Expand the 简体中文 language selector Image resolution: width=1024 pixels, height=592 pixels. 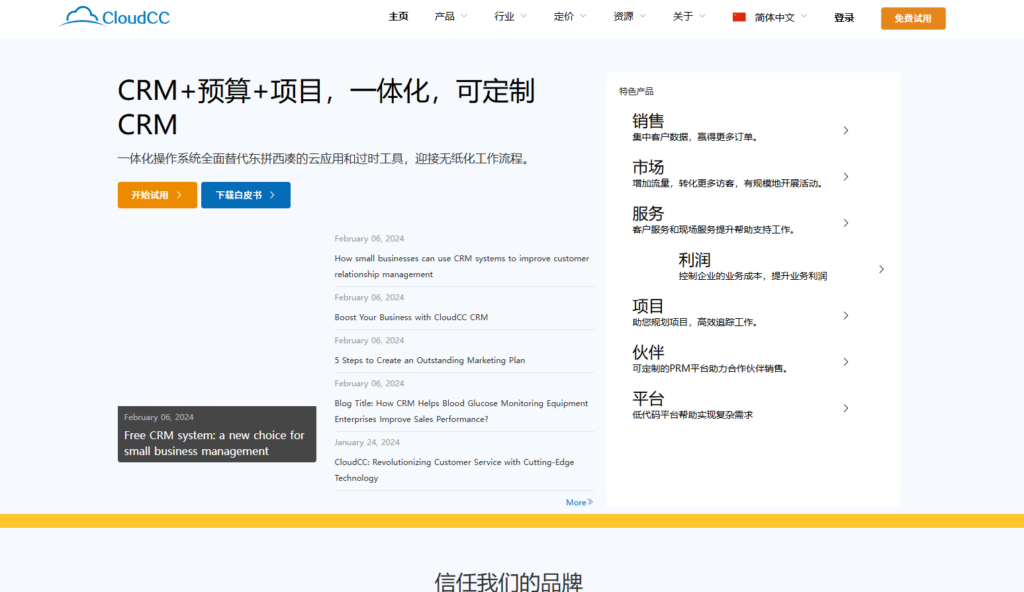coord(775,17)
